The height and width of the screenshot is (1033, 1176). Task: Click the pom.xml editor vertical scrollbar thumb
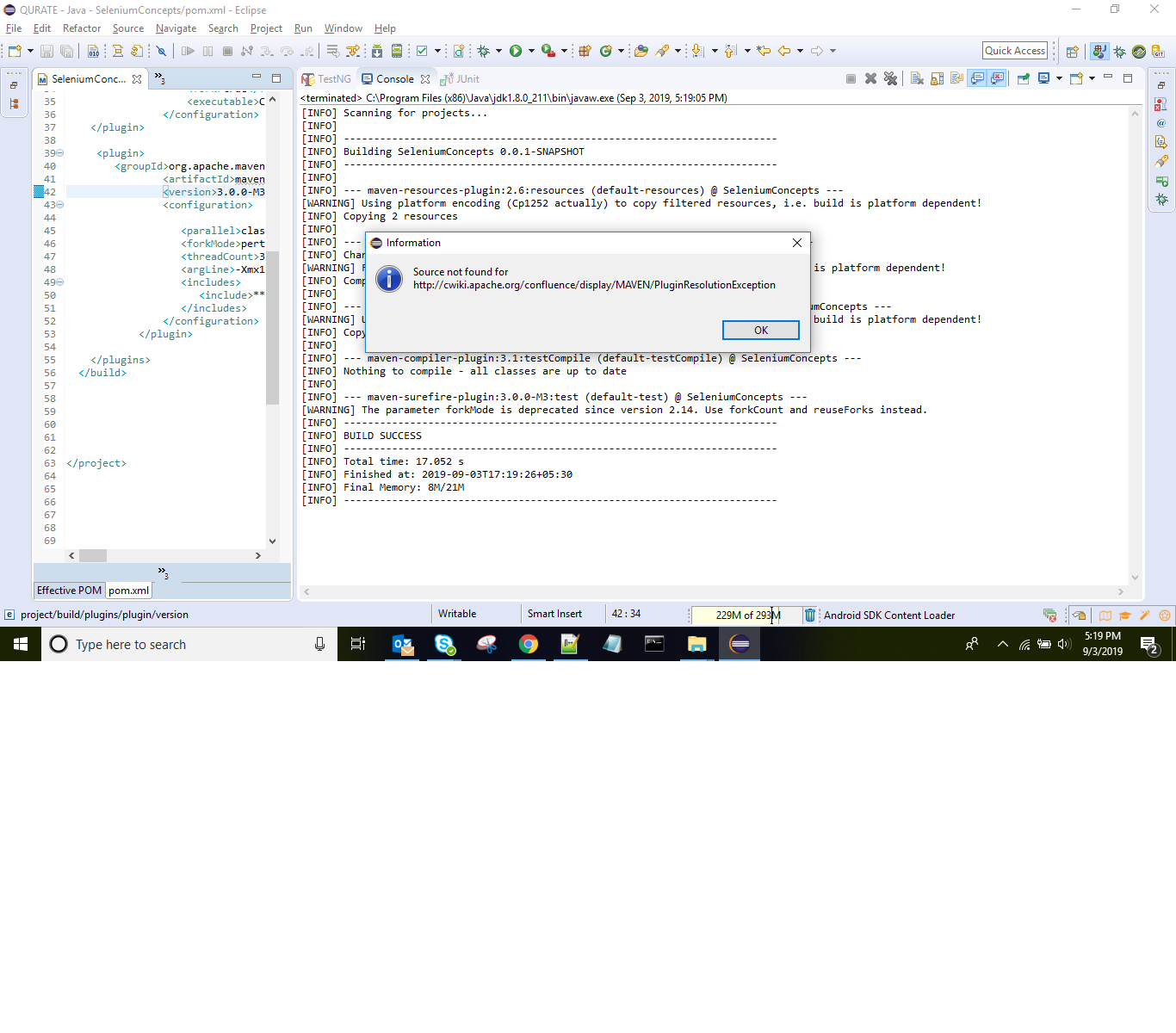click(x=273, y=327)
